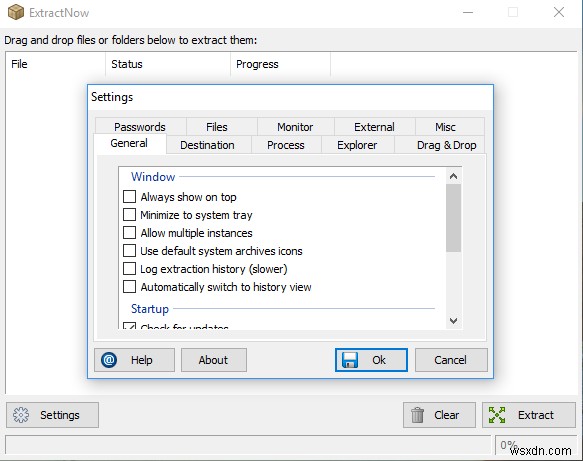Image resolution: width=583 pixels, height=461 pixels.
Task: Click the green arrows Extract icon
Action: point(497,415)
